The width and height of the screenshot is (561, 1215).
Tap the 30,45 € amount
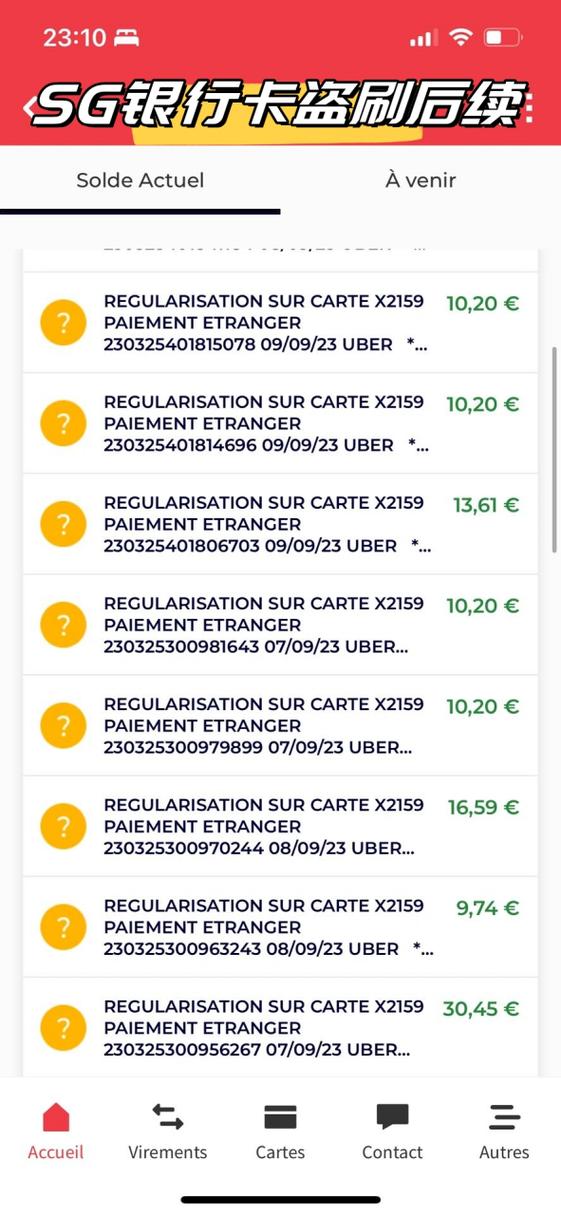[481, 1009]
